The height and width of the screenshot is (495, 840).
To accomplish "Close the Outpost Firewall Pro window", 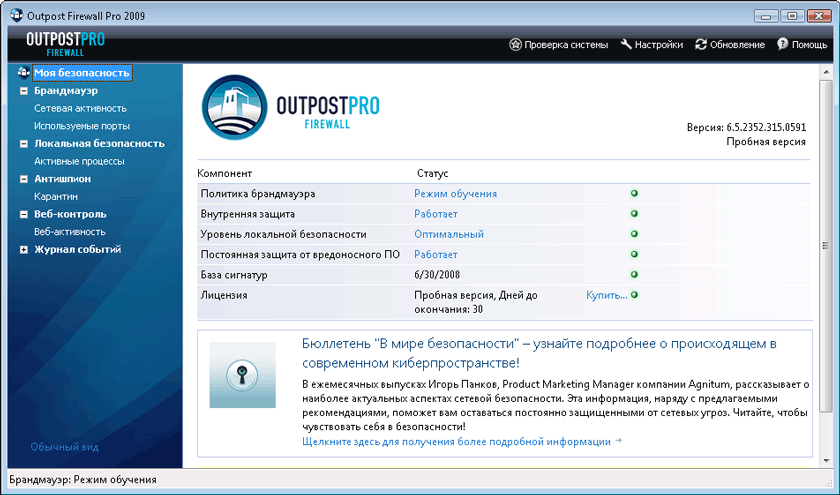I will coord(819,16).
